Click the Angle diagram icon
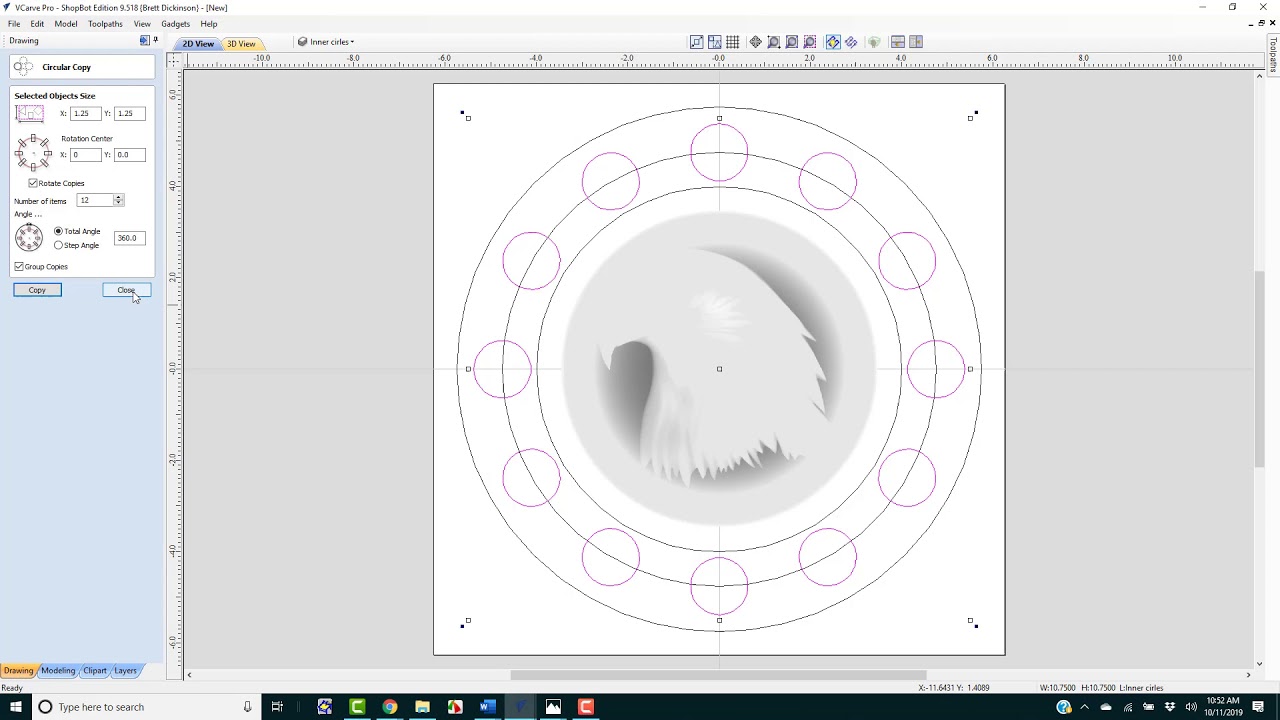This screenshot has width=1280, height=720. pos(29,238)
